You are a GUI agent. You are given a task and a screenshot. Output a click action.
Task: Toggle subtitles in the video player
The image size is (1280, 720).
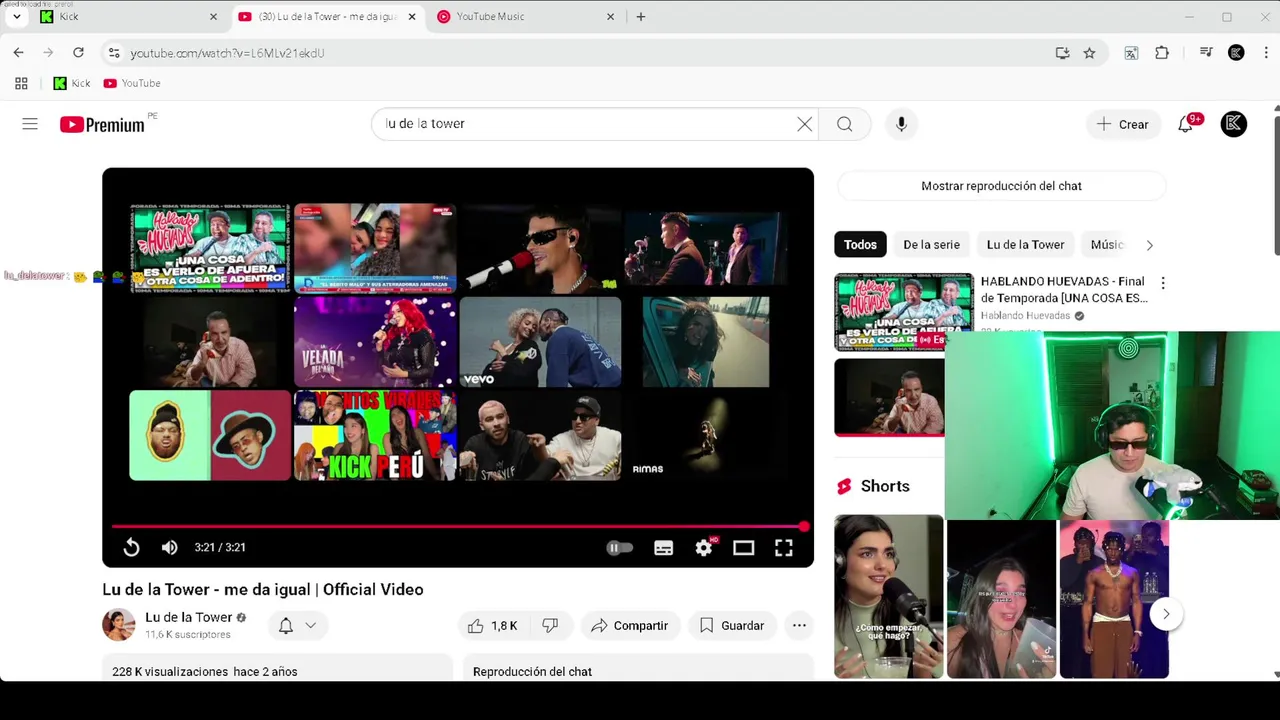tap(663, 547)
